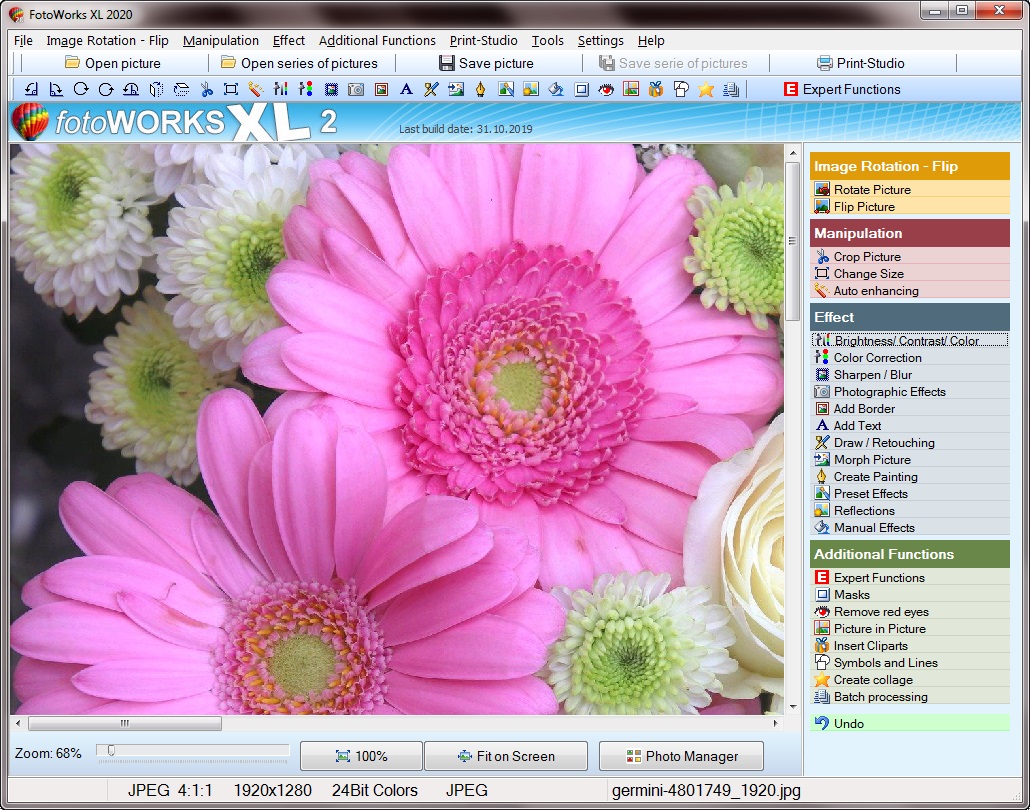Click the horizontal scrollbar right arrow

776,723
